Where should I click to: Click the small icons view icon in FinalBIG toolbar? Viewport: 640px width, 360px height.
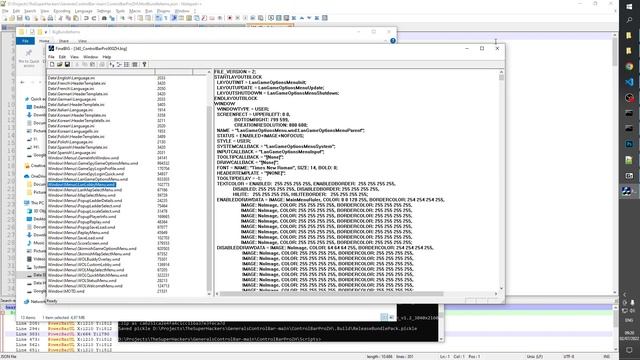click(x=119, y=64)
